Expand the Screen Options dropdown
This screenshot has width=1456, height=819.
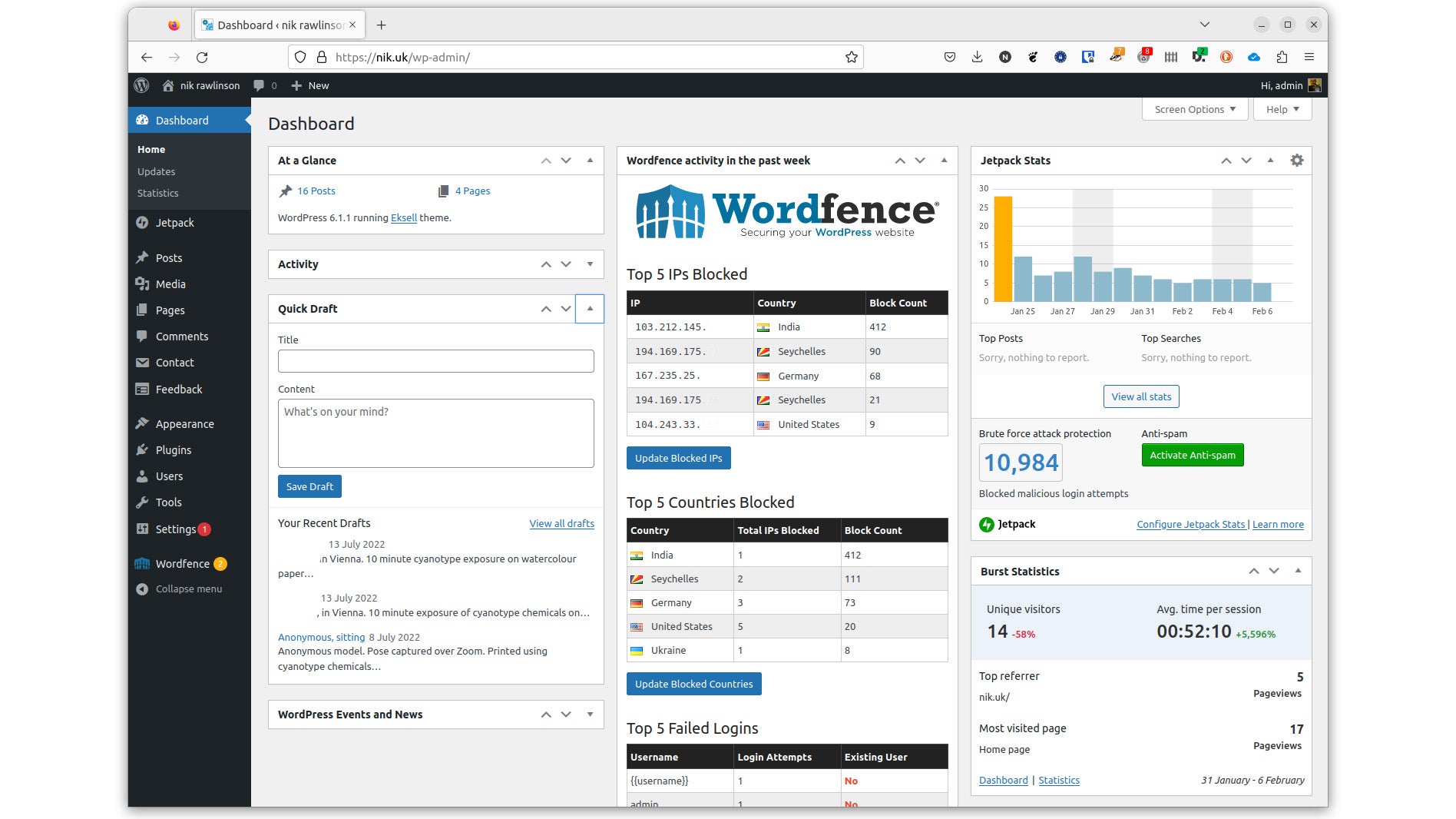(1195, 109)
